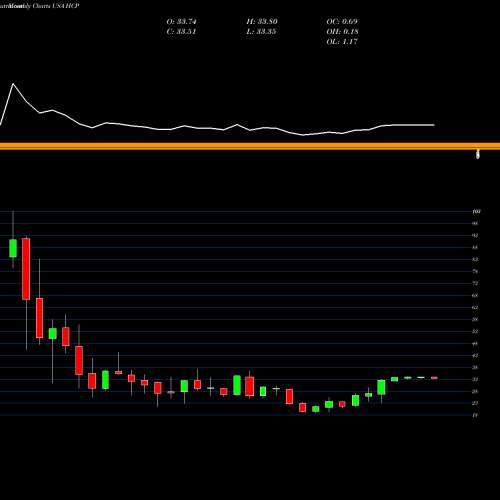Click the orange horizontal divider bar

tap(250, 146)
